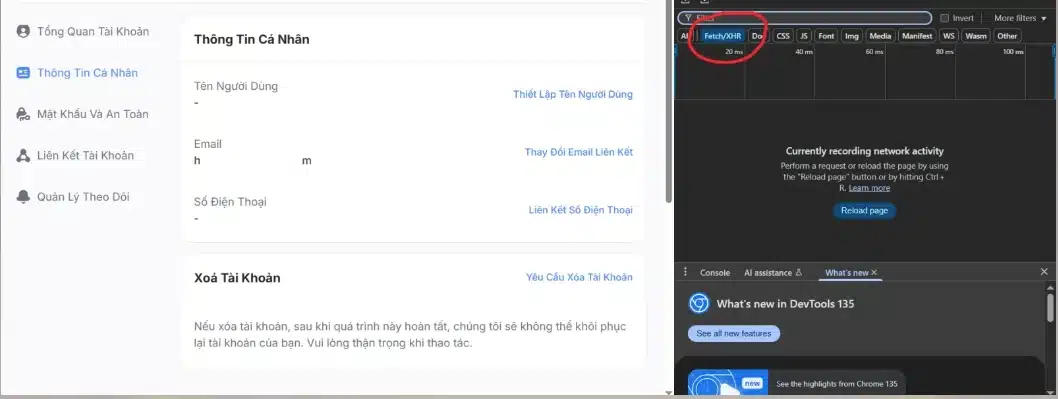Close the DevTools bottom drawer

1044,271
